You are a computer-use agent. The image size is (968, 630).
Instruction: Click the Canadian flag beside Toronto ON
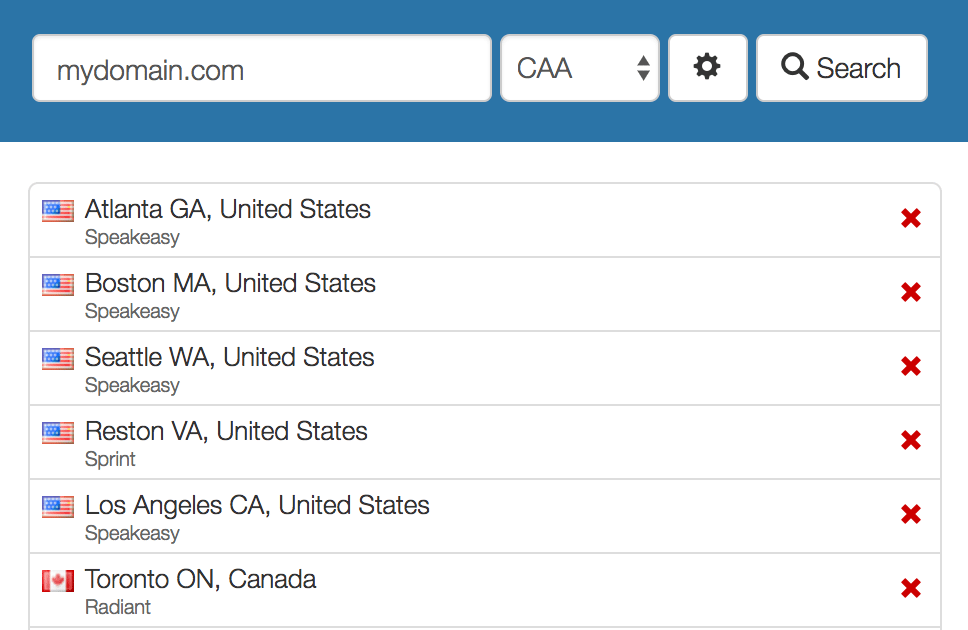(x=58, y=581)
